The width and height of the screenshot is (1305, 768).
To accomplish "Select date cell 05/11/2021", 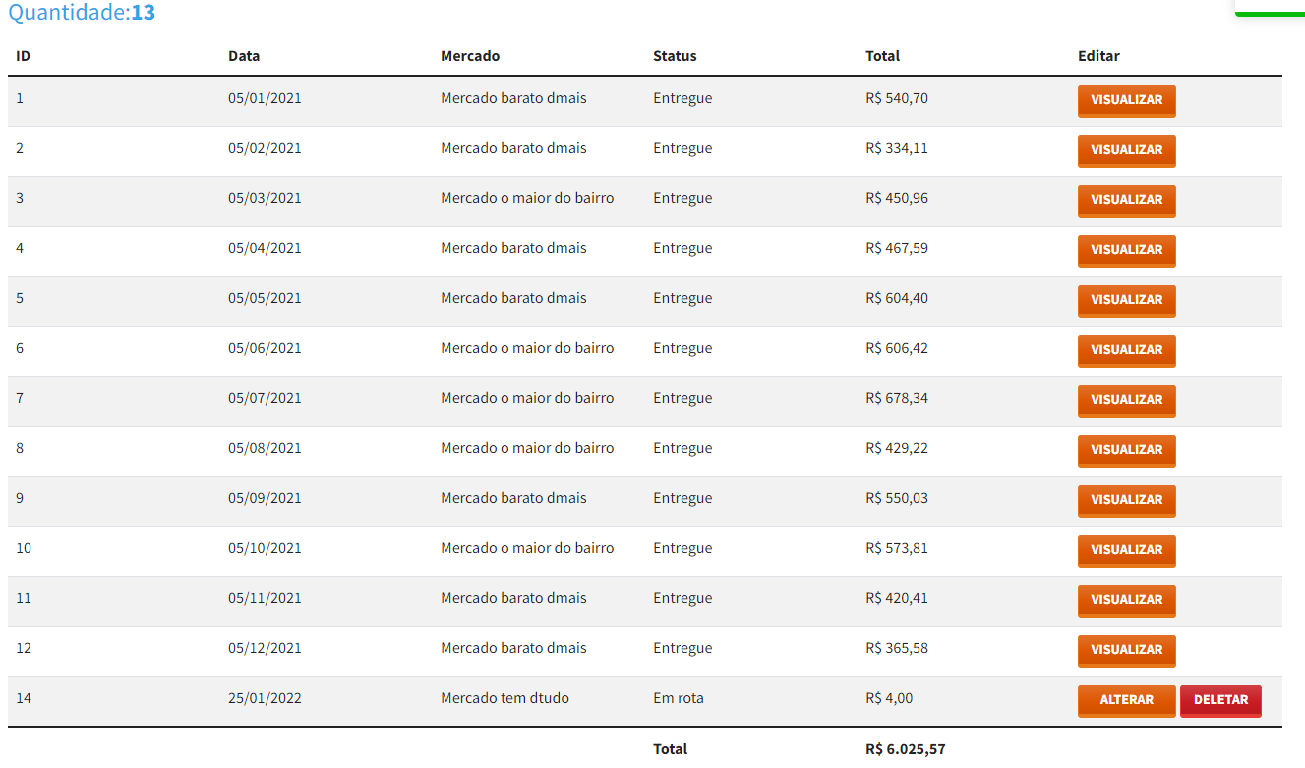I will [x=264, y=598].
